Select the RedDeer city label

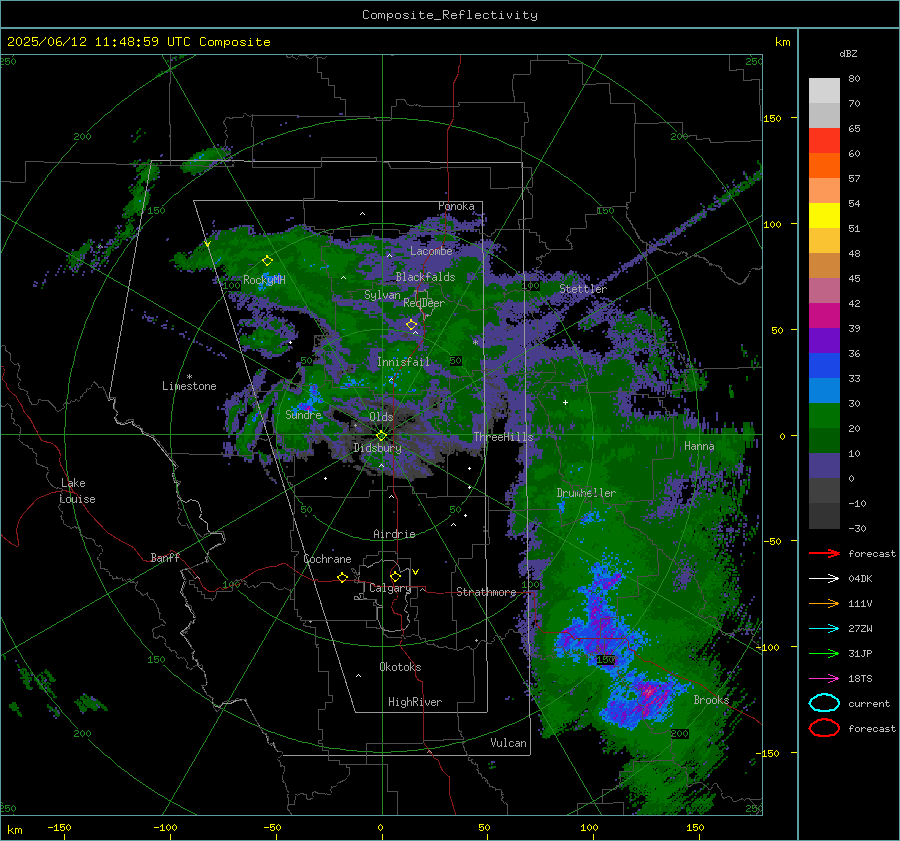coord(424,303)
